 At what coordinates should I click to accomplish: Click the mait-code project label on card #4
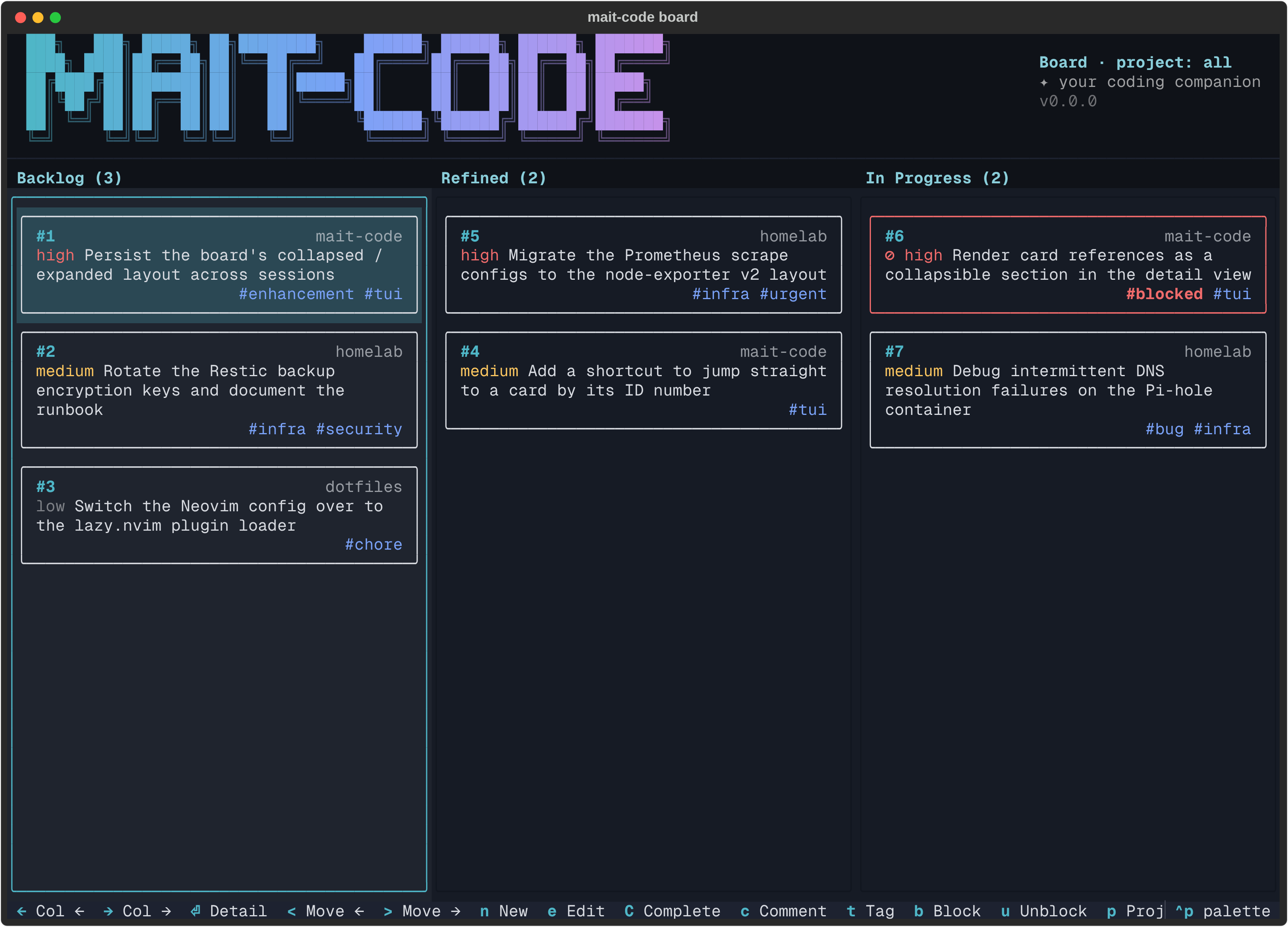(x=783, y=351)
